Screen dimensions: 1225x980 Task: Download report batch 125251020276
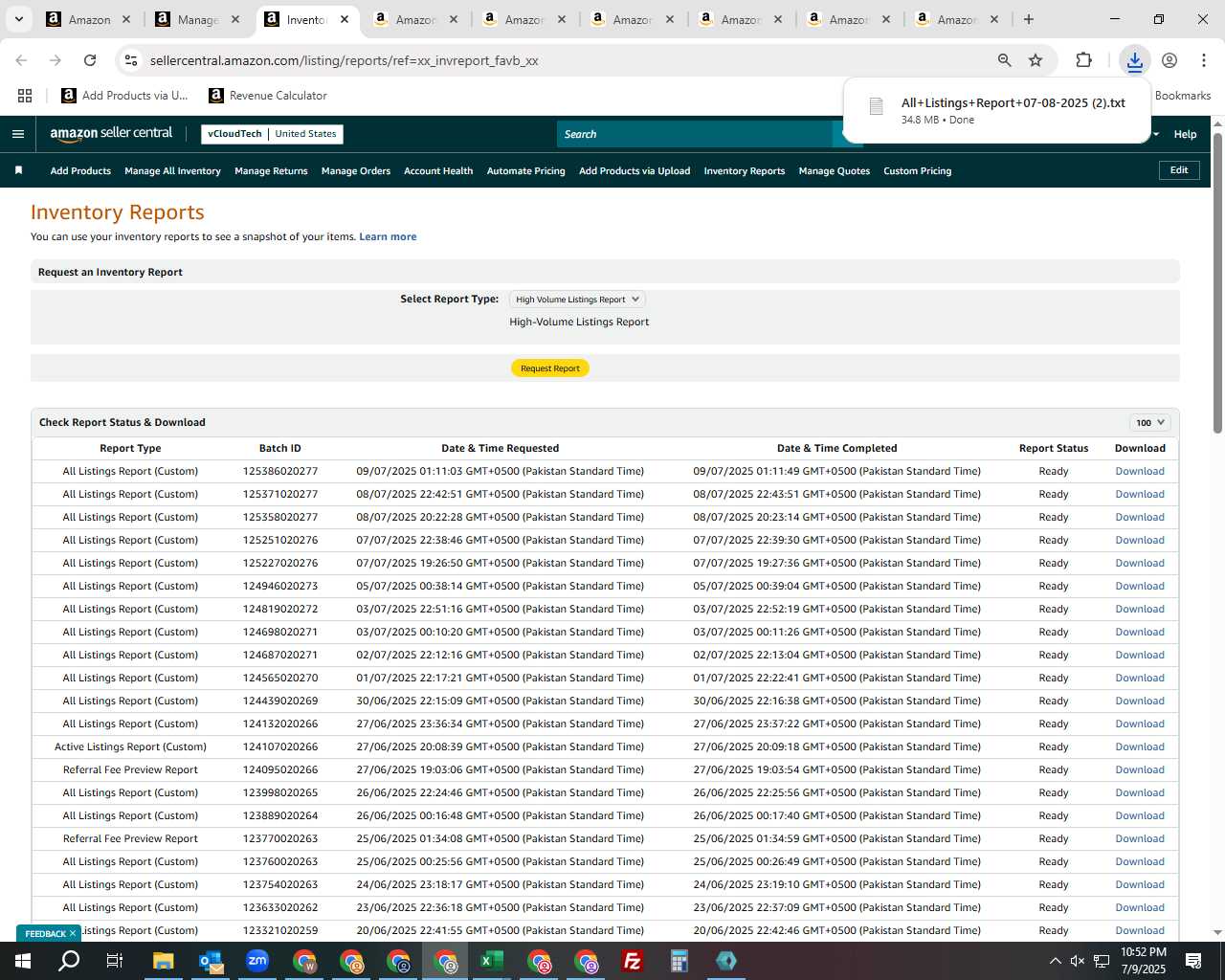[1140, 540]
